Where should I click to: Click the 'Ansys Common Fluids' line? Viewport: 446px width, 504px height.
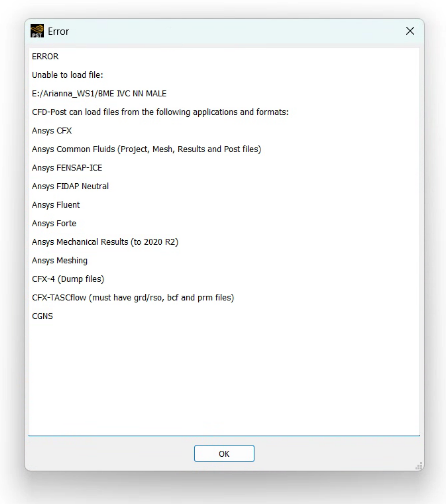(146, 149)
